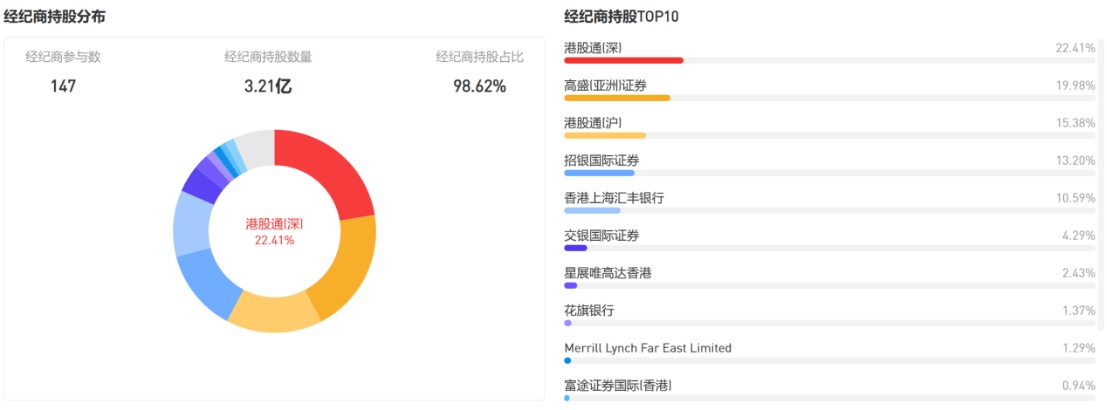Click the orange 19.98% holding bar
Image resolution: width=1107 pixels, height=410 pixels.
tap(617, 98)
